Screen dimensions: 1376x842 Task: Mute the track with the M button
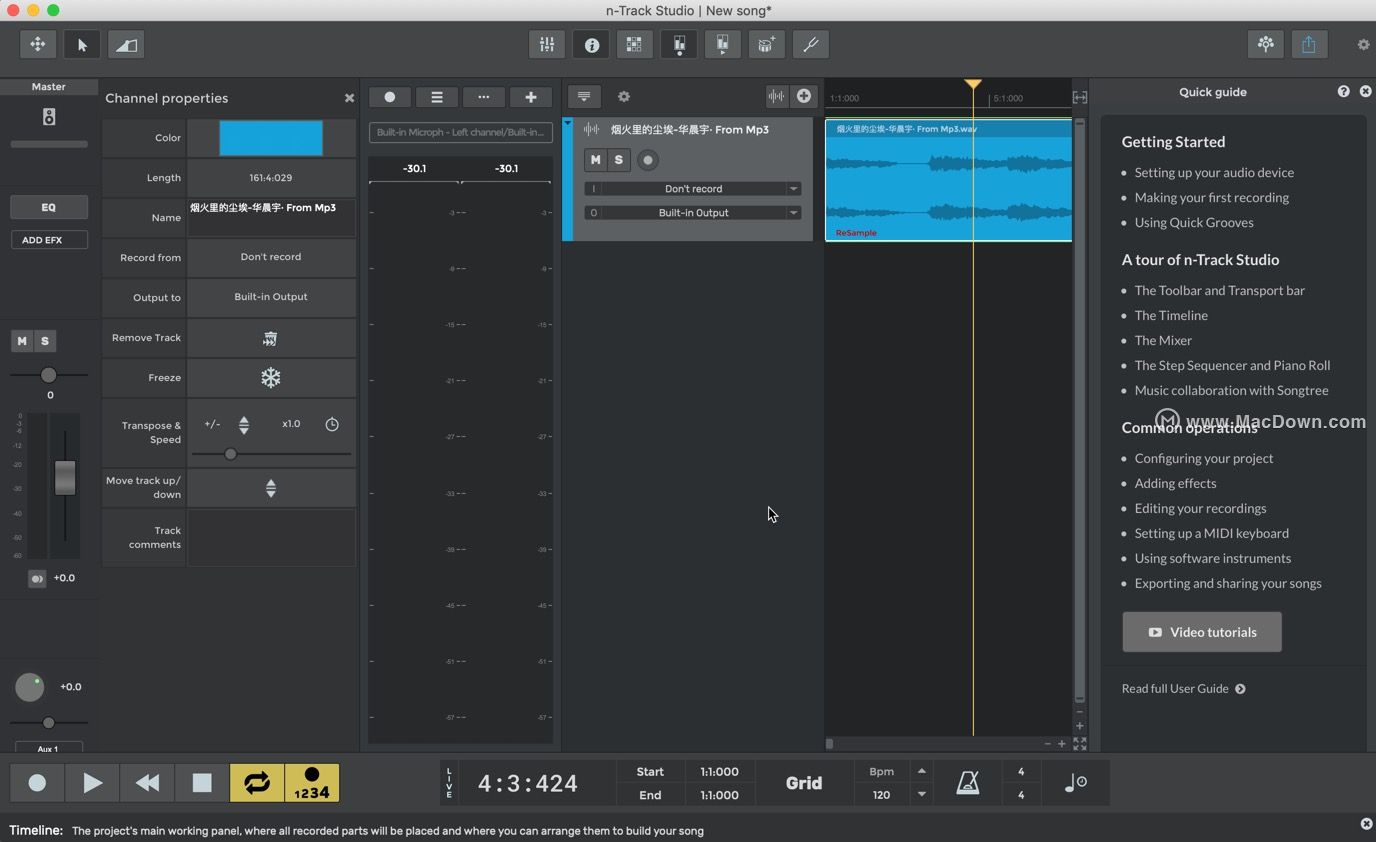click(x=596, y=160)
